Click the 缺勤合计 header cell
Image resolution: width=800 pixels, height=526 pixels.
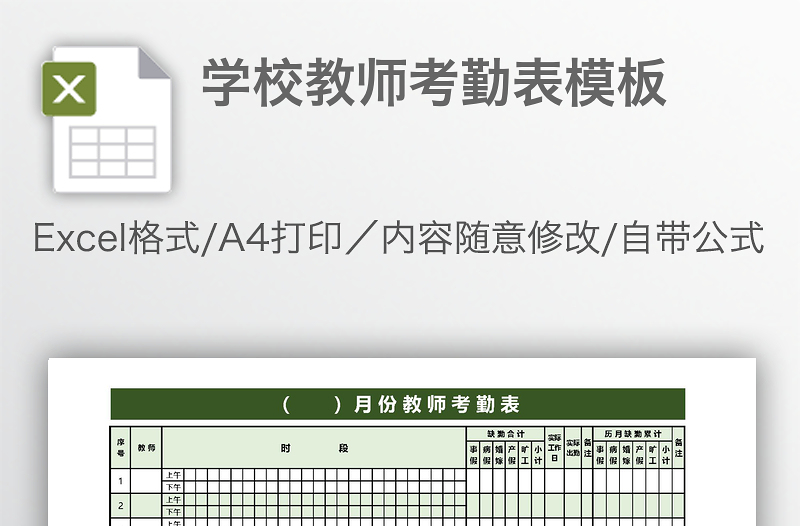[x=505, y=433]
